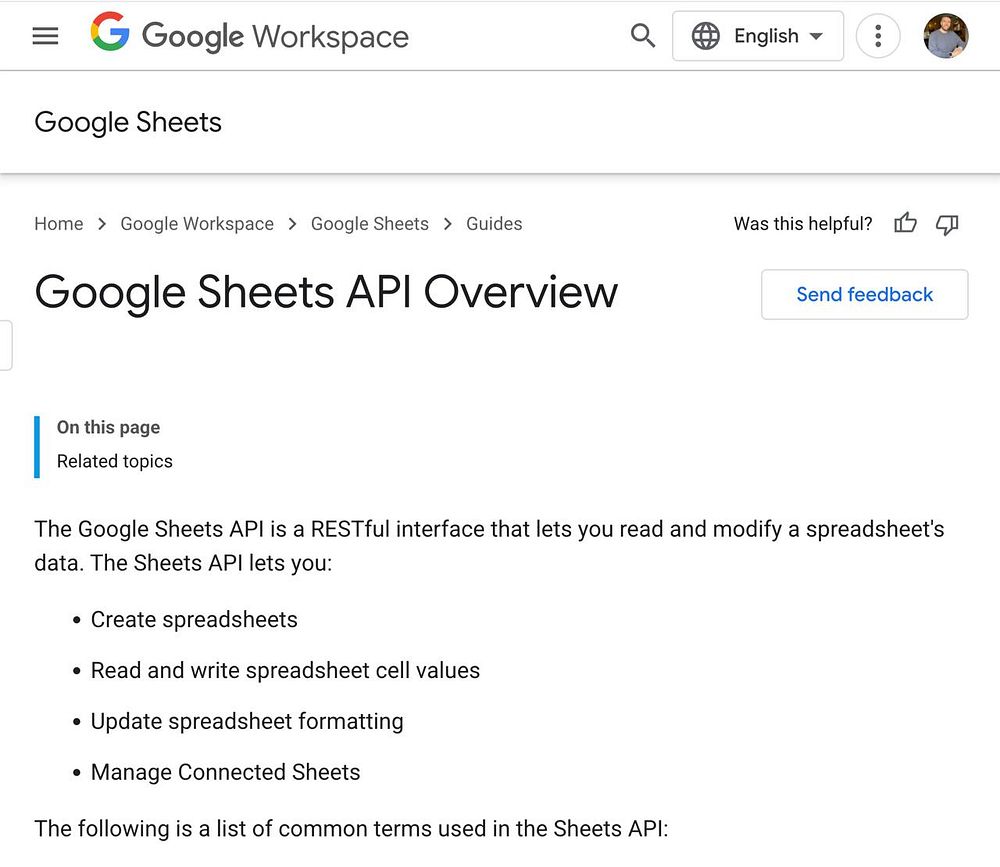
Task: Click the Send feedback button
Action: pos(864,294)
